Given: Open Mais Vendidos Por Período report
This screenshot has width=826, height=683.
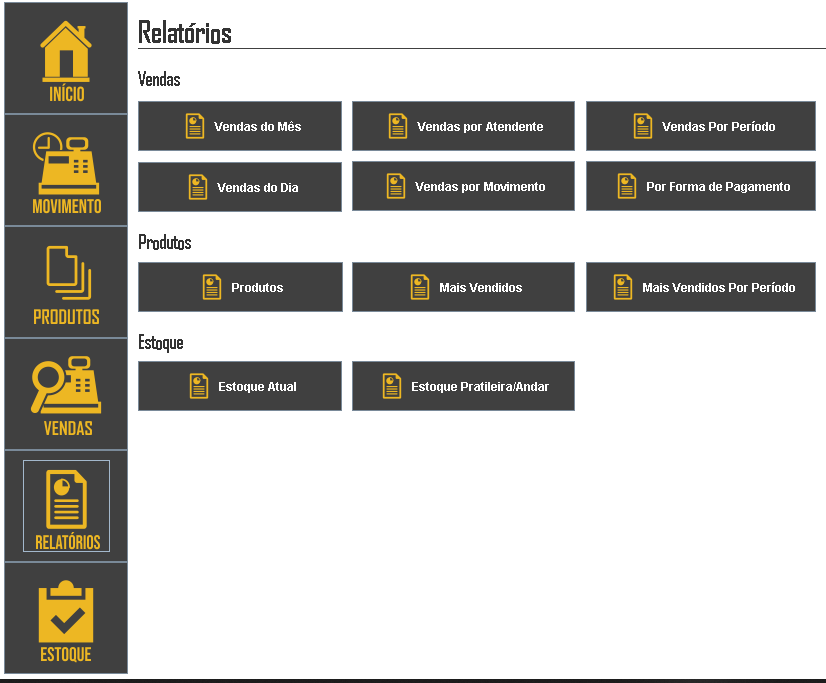Looking at the screenshot, I should click(700, 287).
